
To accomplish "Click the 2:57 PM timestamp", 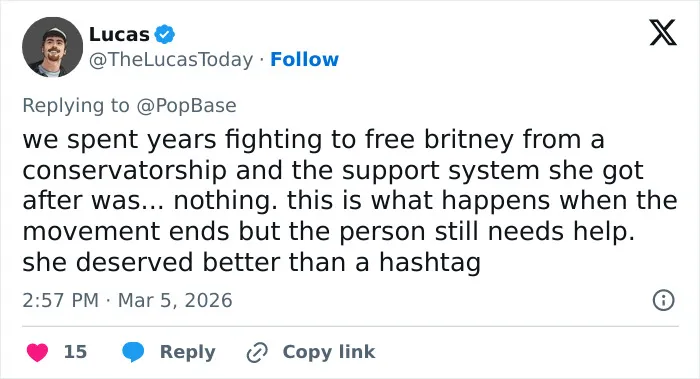I will (x=60, y=300).
